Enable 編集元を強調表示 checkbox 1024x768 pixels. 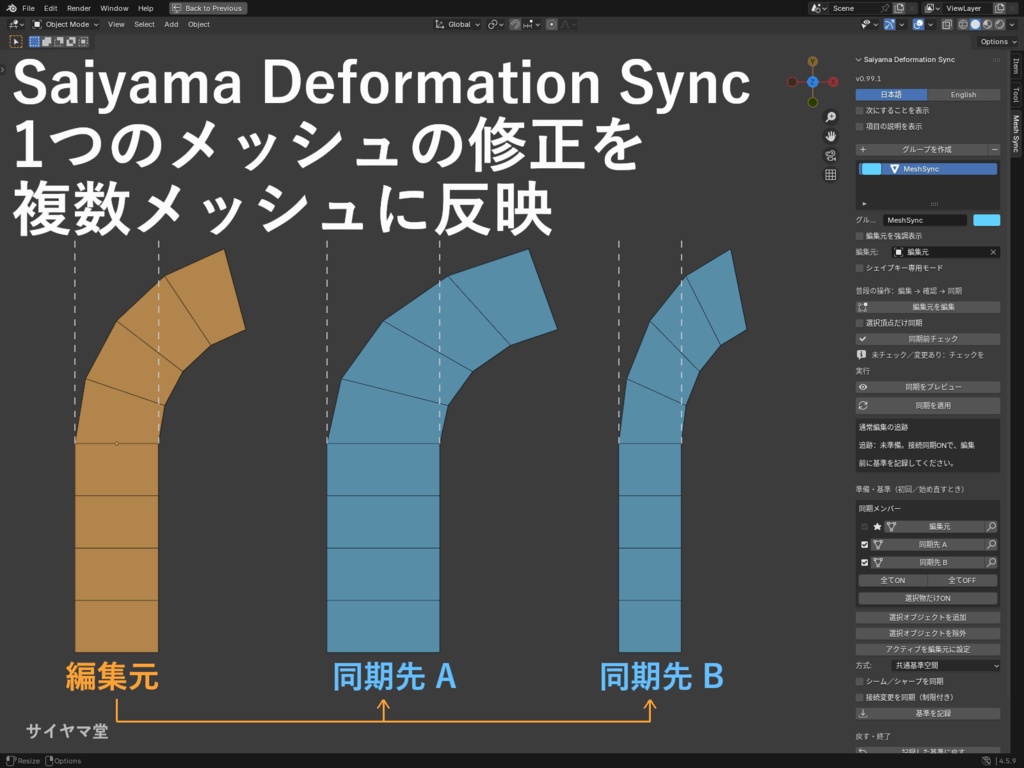coord(860,236)
